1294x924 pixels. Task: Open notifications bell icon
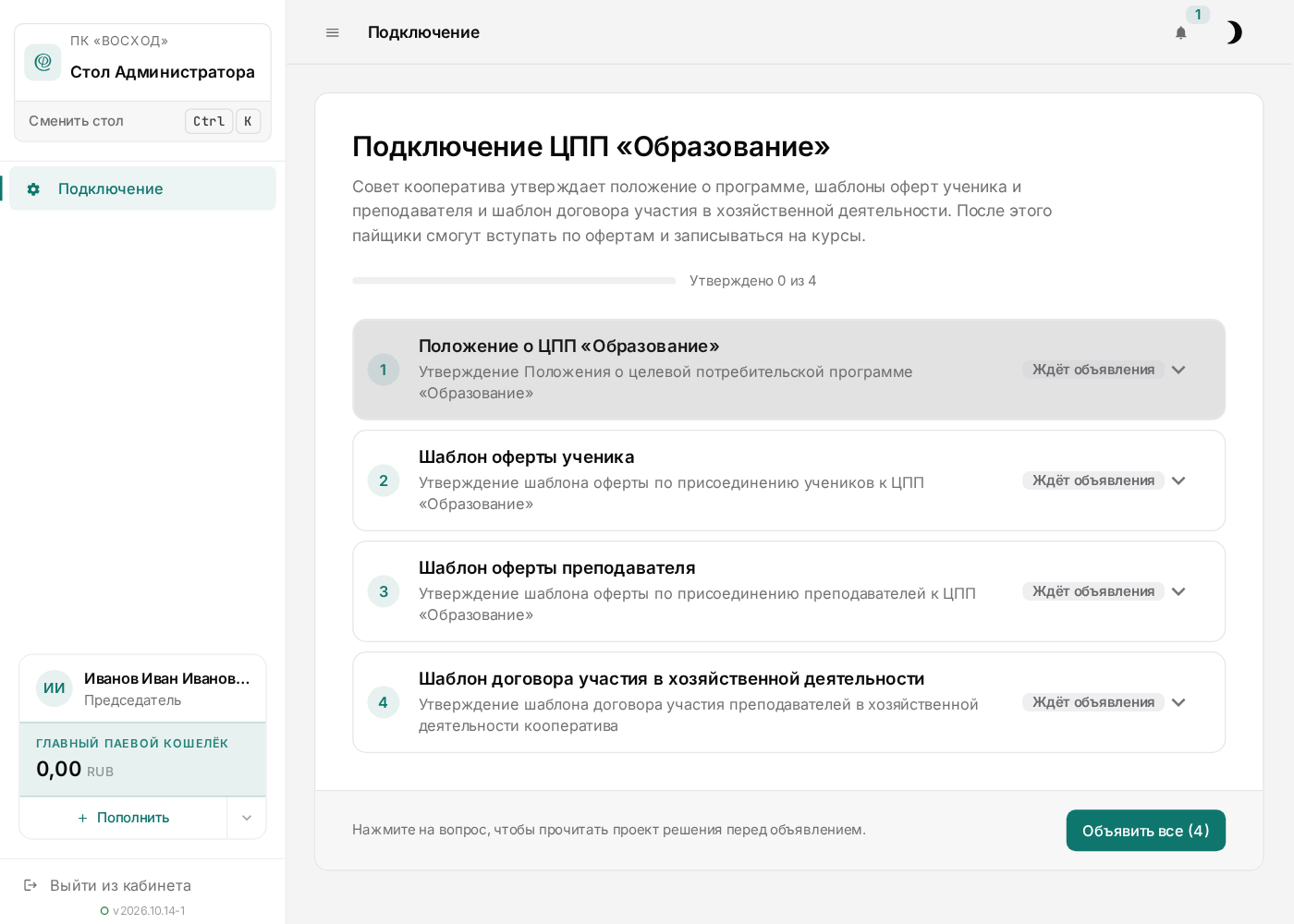pos(1180,32)
